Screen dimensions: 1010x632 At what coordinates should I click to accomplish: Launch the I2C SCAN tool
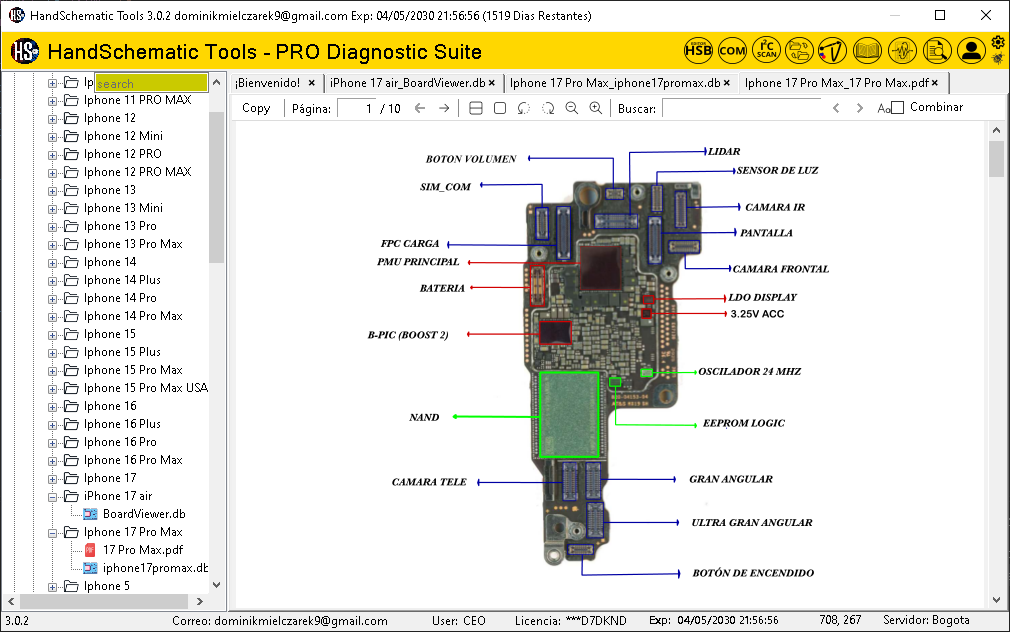(766, 50)
